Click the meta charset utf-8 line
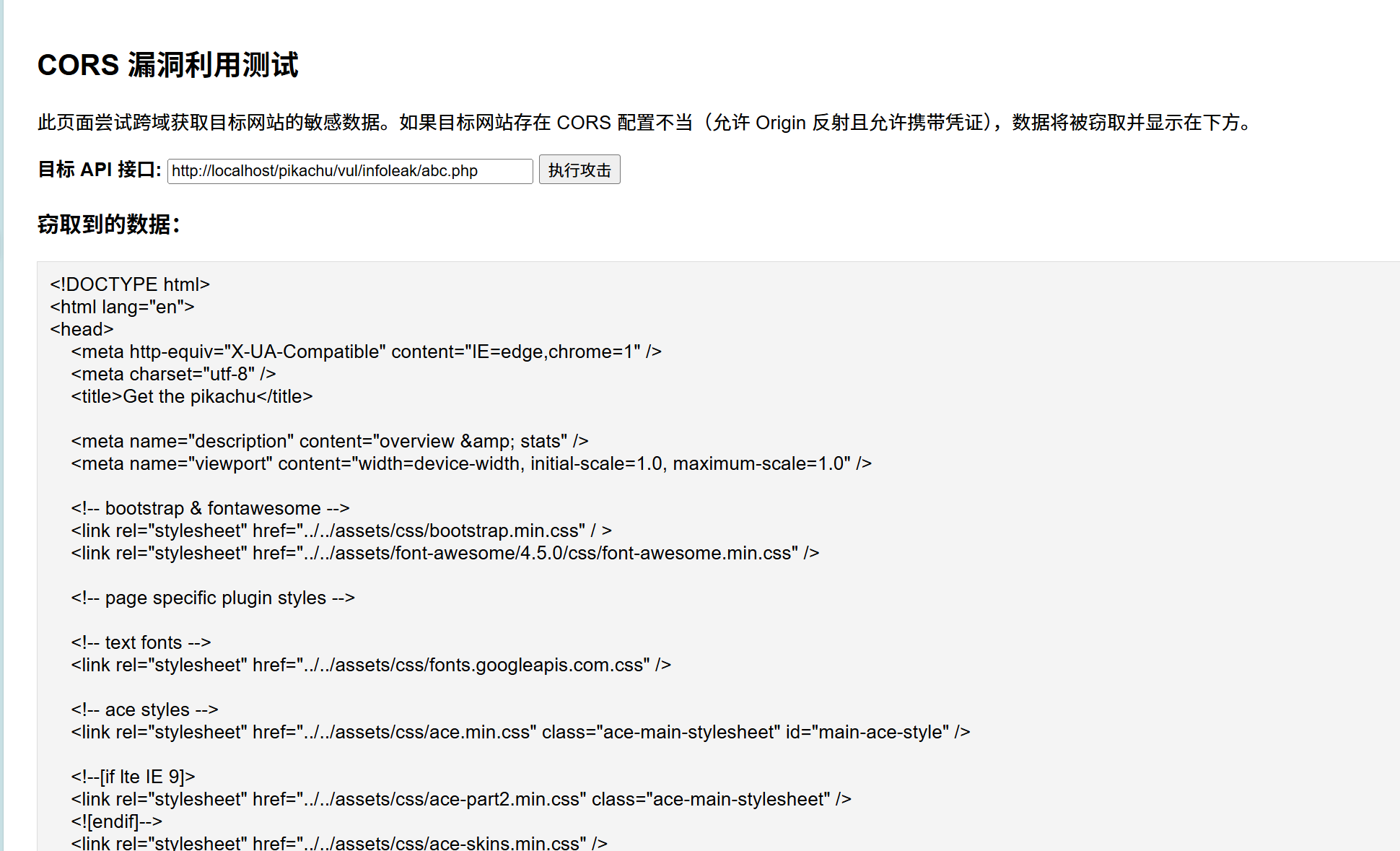The width and height of the screenshot is (1400, 851). [173, 374]
